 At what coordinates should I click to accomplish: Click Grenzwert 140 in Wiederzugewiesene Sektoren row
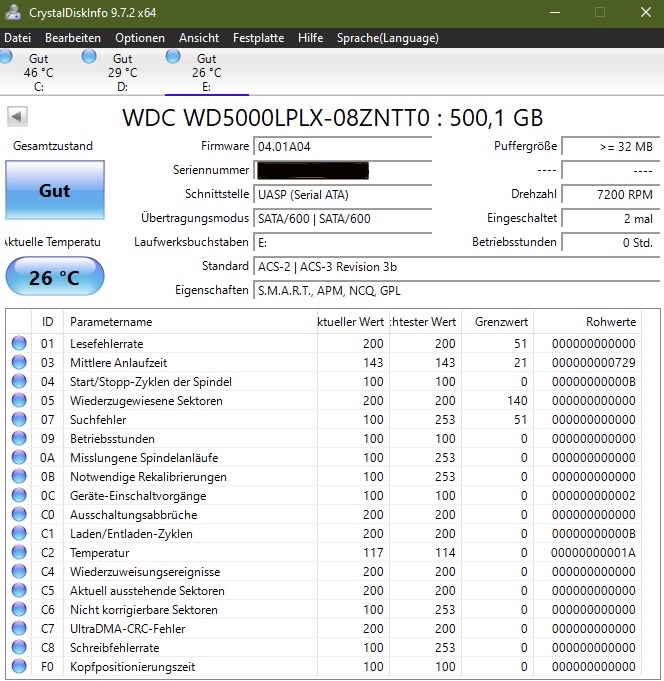point(517,400)
